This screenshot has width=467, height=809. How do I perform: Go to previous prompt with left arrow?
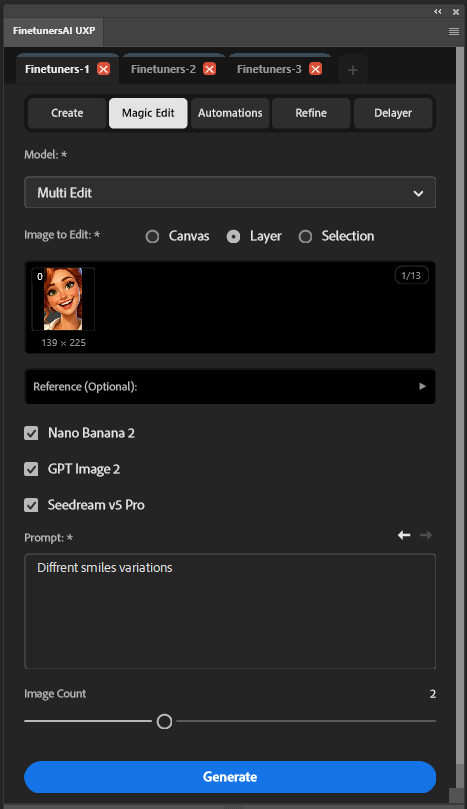click(x=404, y=535)
